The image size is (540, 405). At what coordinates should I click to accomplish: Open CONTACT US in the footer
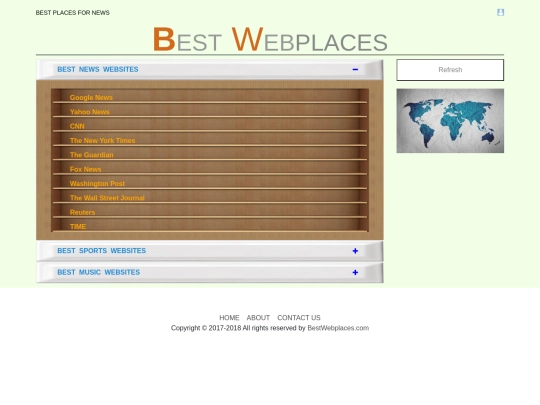[299, 318]
